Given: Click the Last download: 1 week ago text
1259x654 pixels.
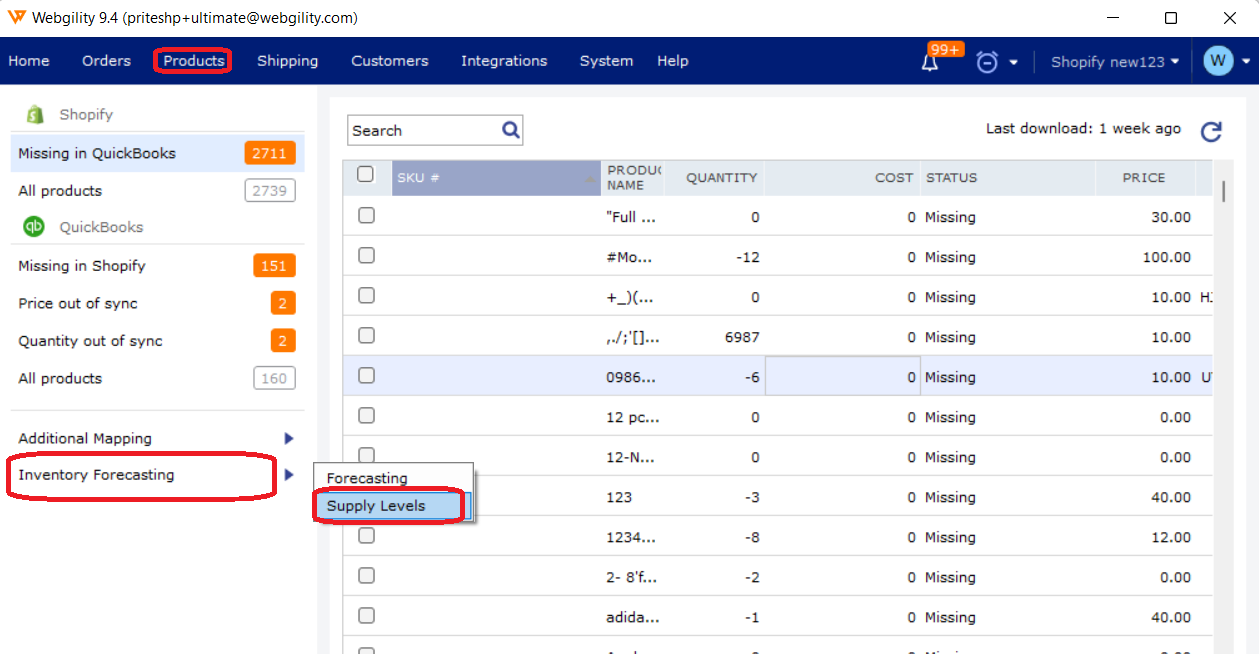Looking at the screenshot, I should click(1083, 128).
